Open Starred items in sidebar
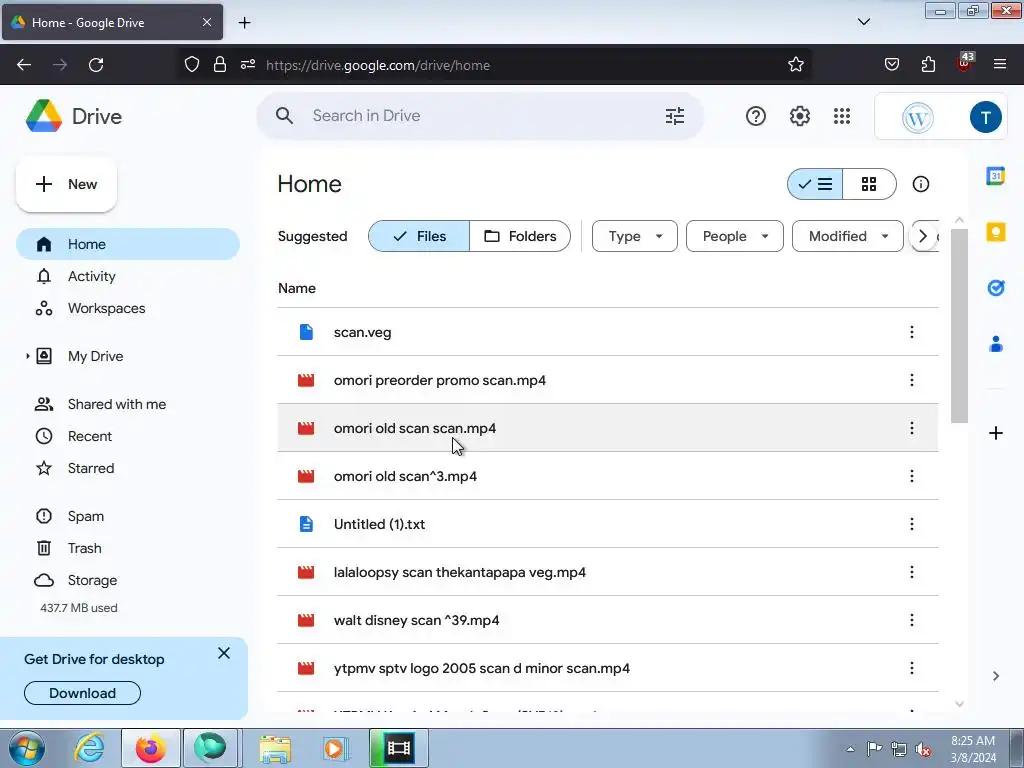 [128, 468]
